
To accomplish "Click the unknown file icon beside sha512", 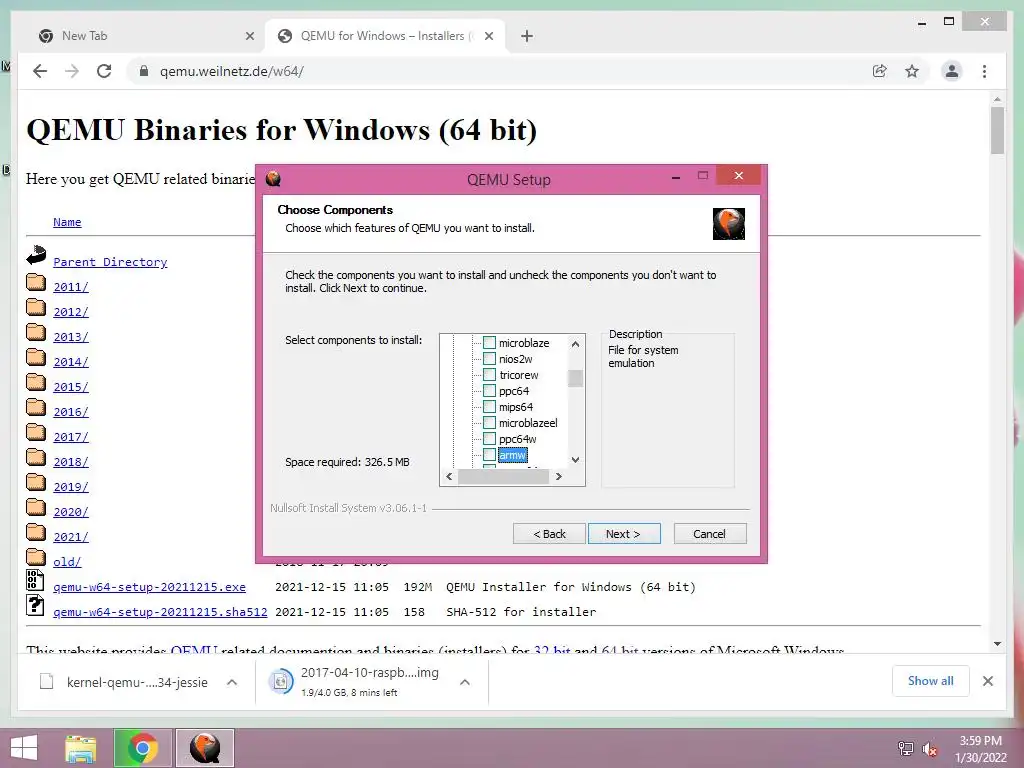I will pos(35,605).
